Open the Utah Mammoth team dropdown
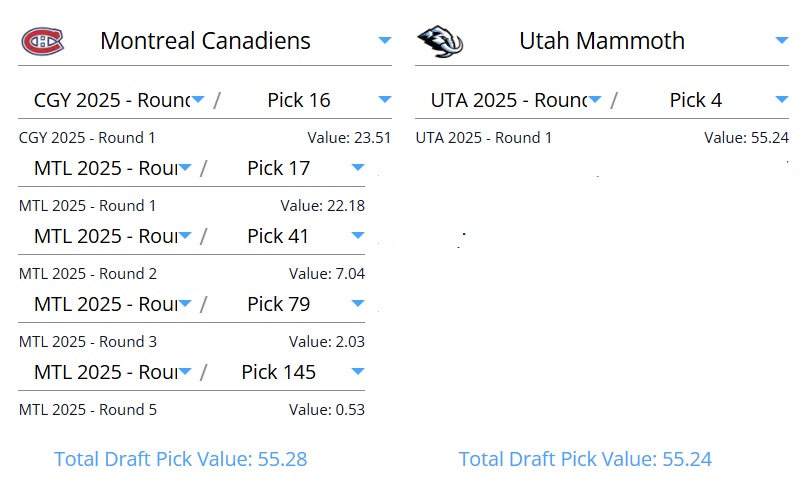This screenshot has width=808, height=490. coord(782,41)
